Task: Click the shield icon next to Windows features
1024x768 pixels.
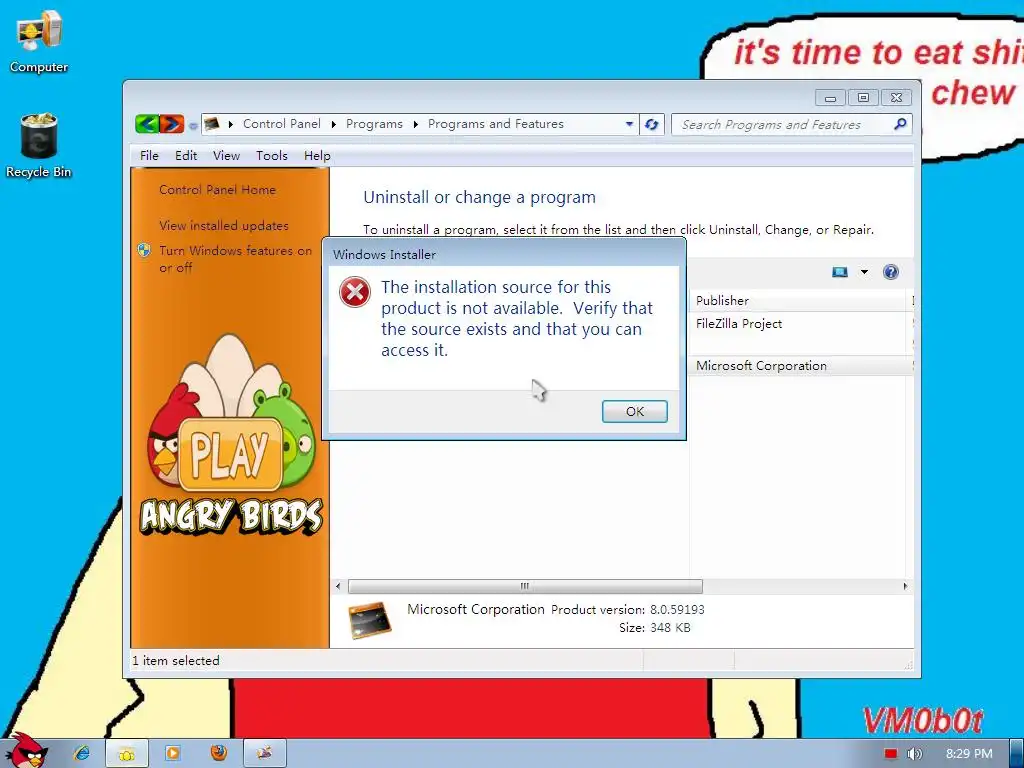Action: (144, 250)
